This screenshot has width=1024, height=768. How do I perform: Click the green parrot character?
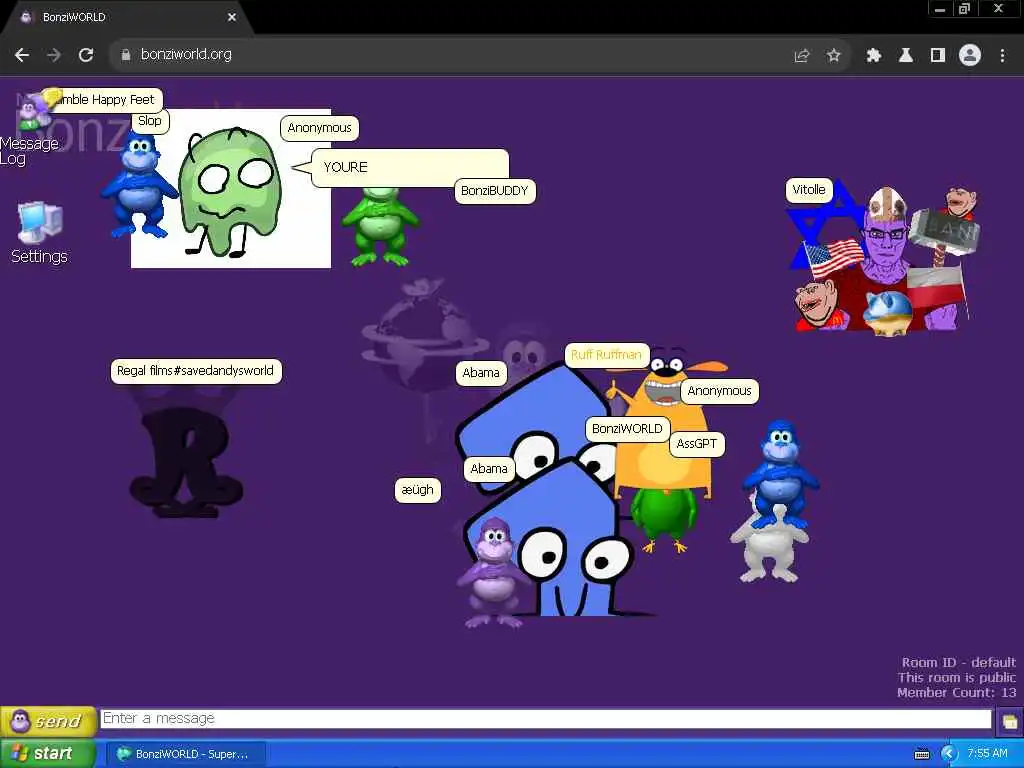(664, 517)
